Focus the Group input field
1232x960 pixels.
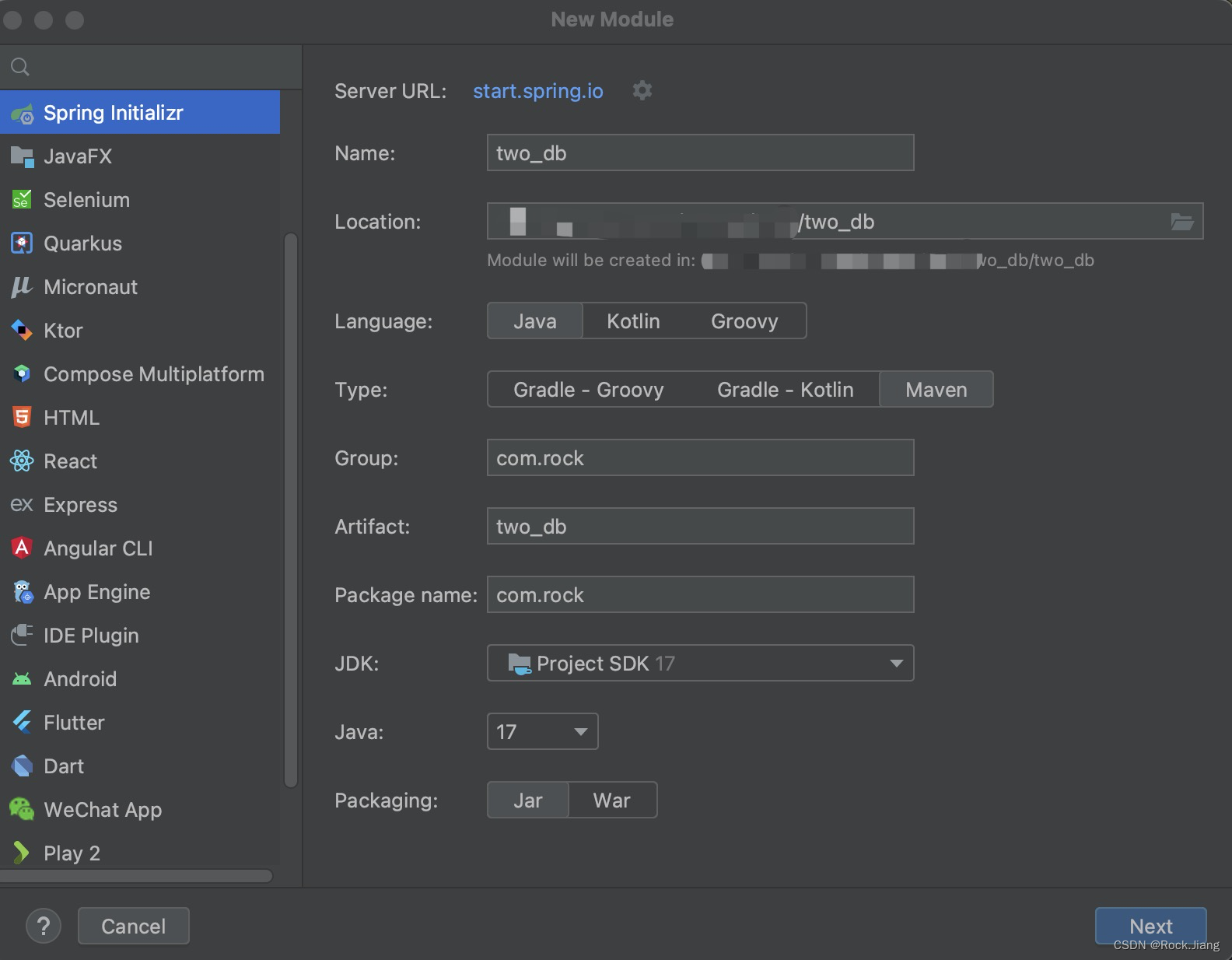pos(700,458)
